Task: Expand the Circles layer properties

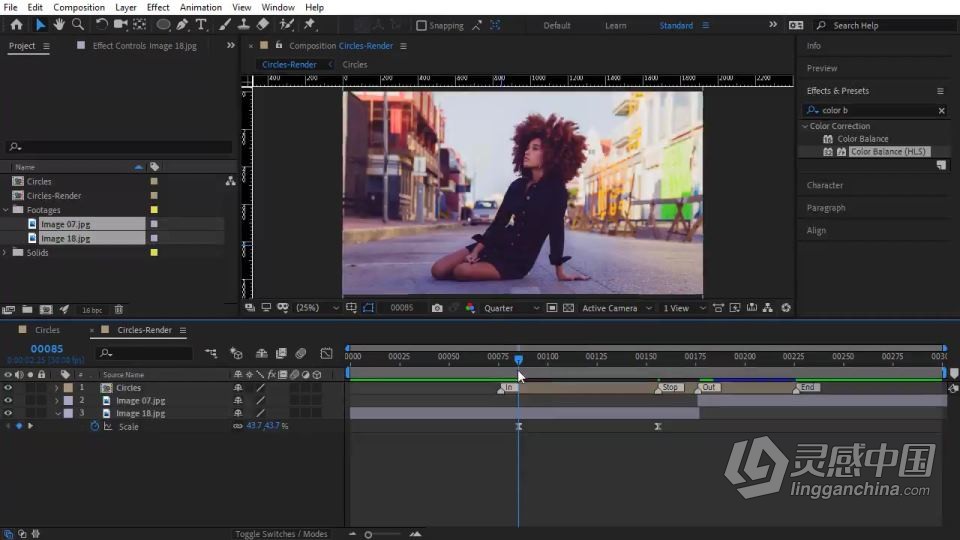Action: pos(56,388)
